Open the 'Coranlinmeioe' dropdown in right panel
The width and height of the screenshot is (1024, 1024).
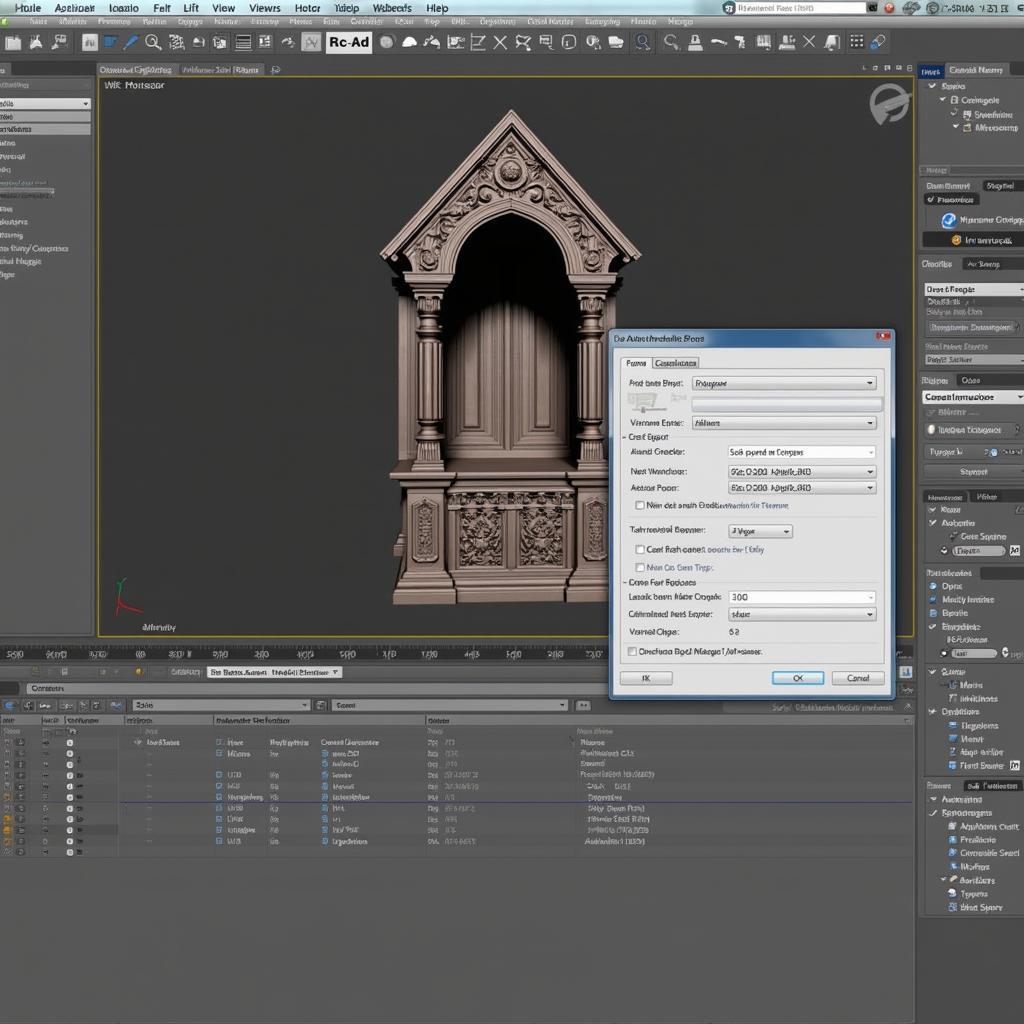tap(973, 397)
